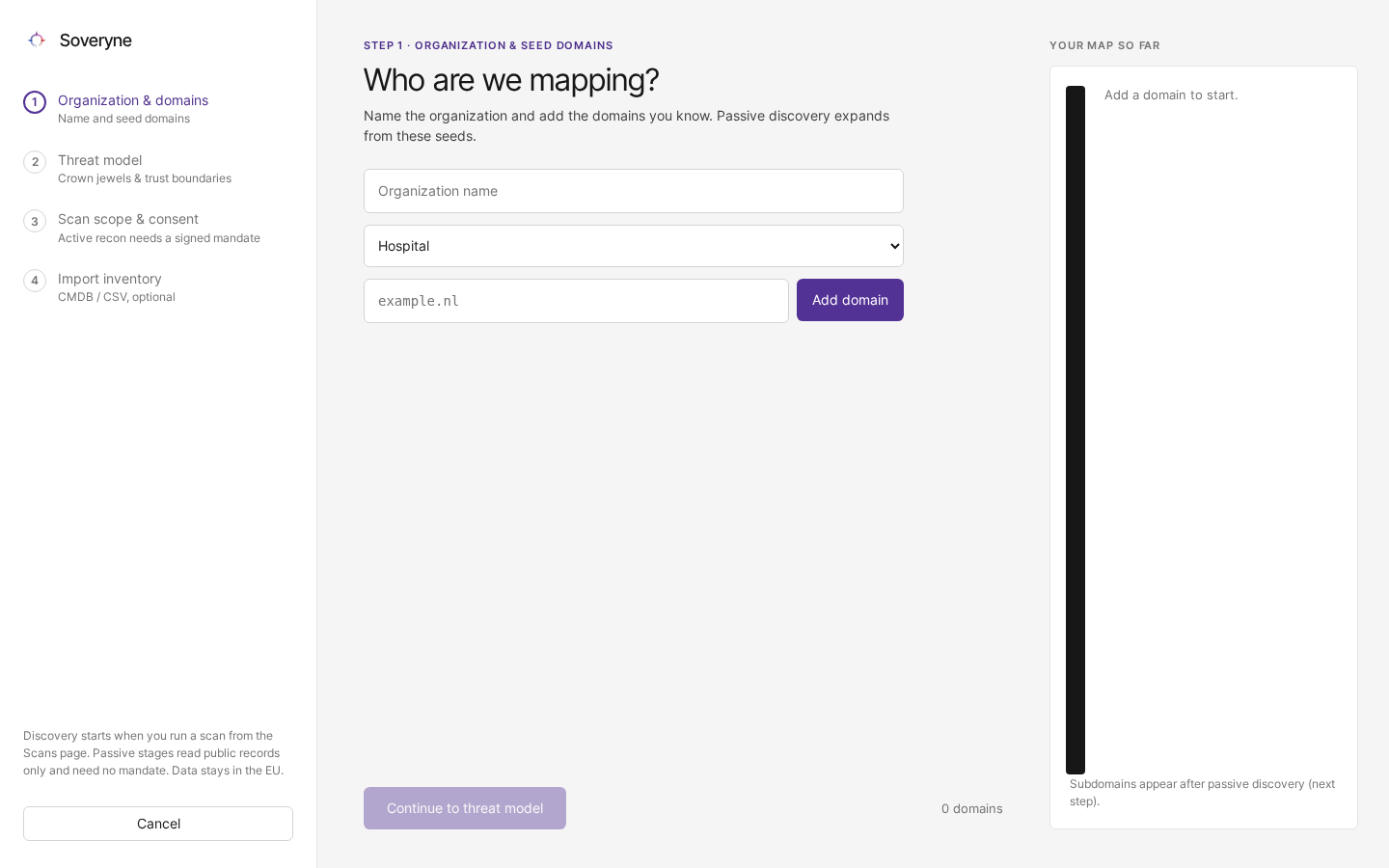Click the step 1 breadcrumb label
The height and width of the screenshot is (868, 1389).
click(x=488, y=45)
